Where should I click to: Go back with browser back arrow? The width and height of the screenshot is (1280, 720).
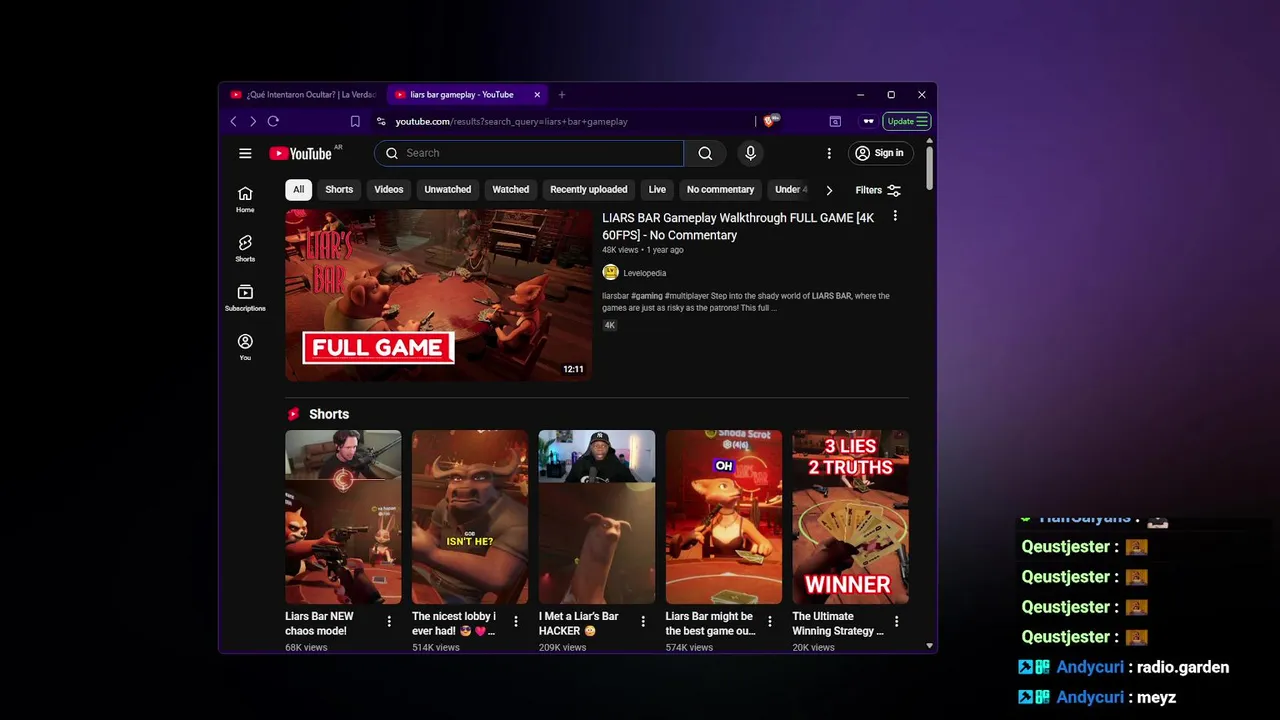point(233,121)
